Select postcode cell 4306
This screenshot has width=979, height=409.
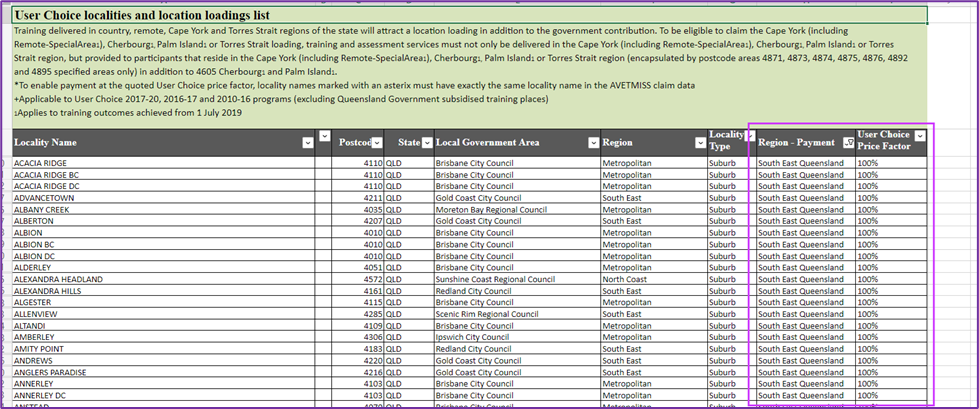click(358, 337)
